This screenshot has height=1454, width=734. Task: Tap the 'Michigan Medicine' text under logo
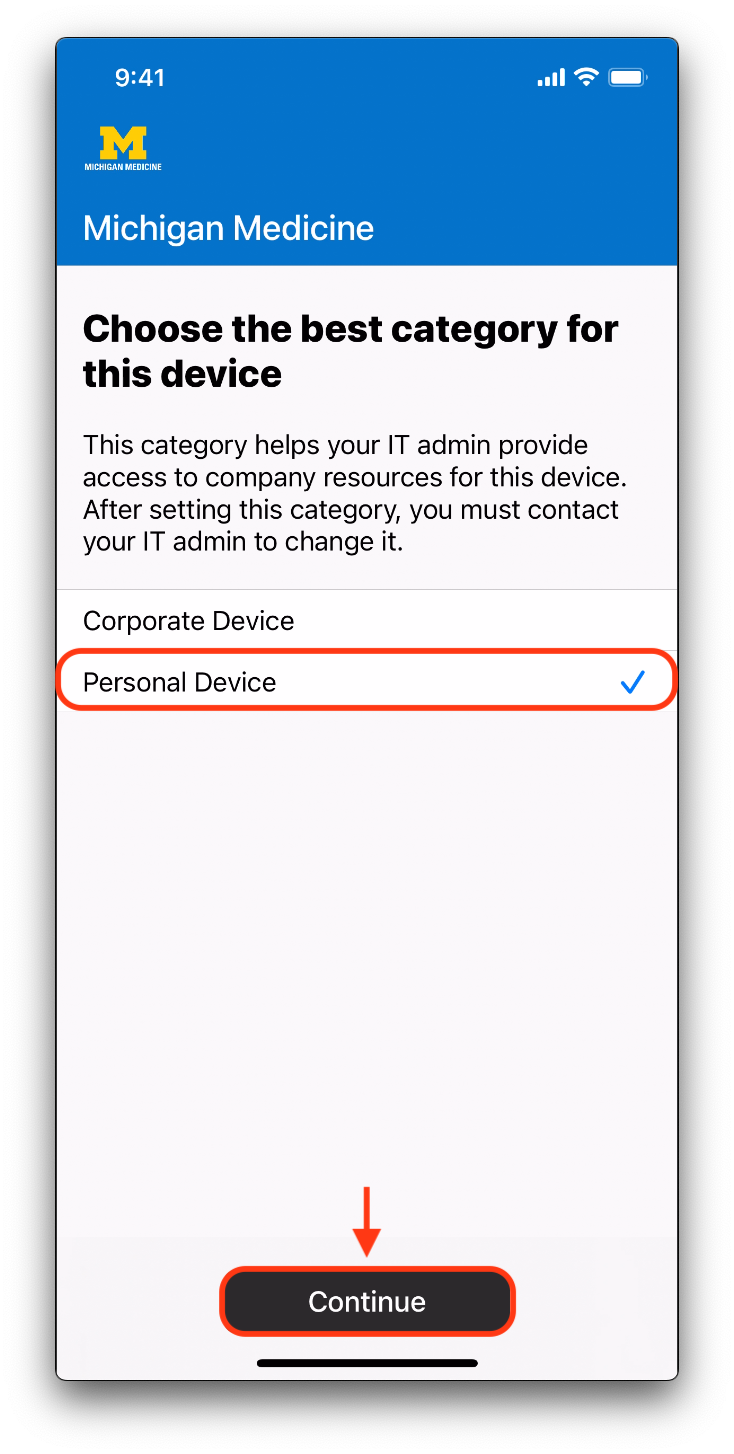click(x=123, y=166)
